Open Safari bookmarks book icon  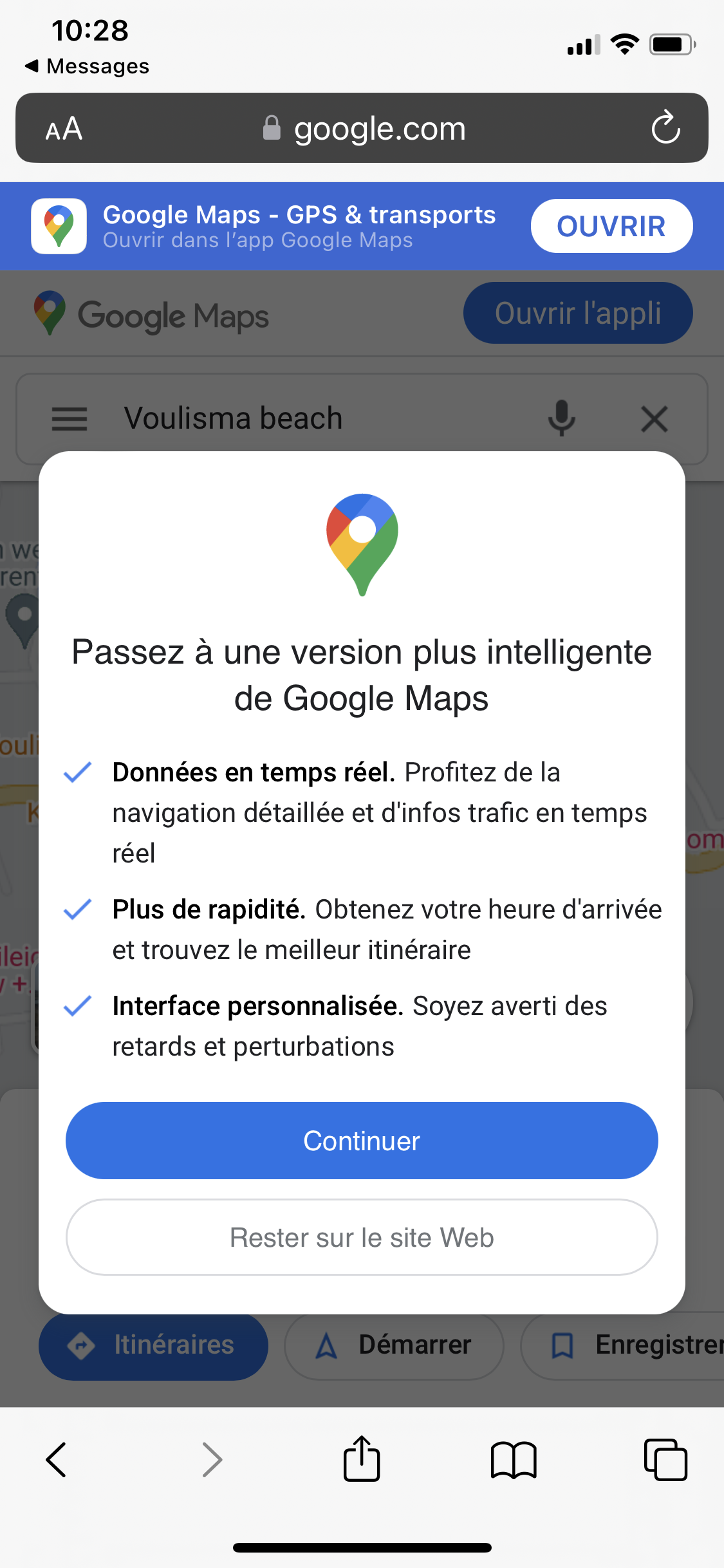[513, 1460]
